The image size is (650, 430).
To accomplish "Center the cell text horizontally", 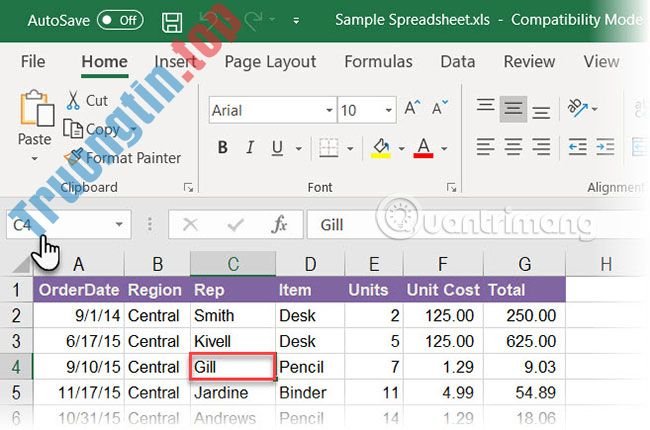I will [513, 147].
